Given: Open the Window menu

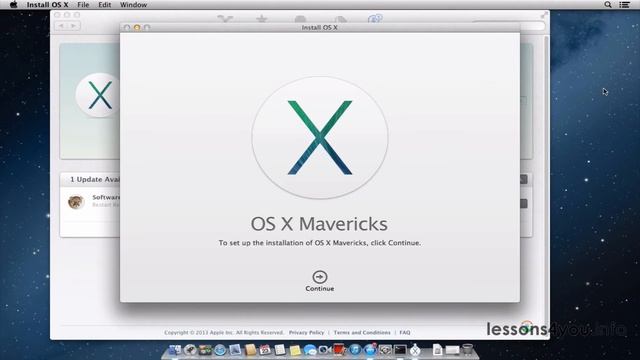Looking at the screenshot, I should point(133,5).
